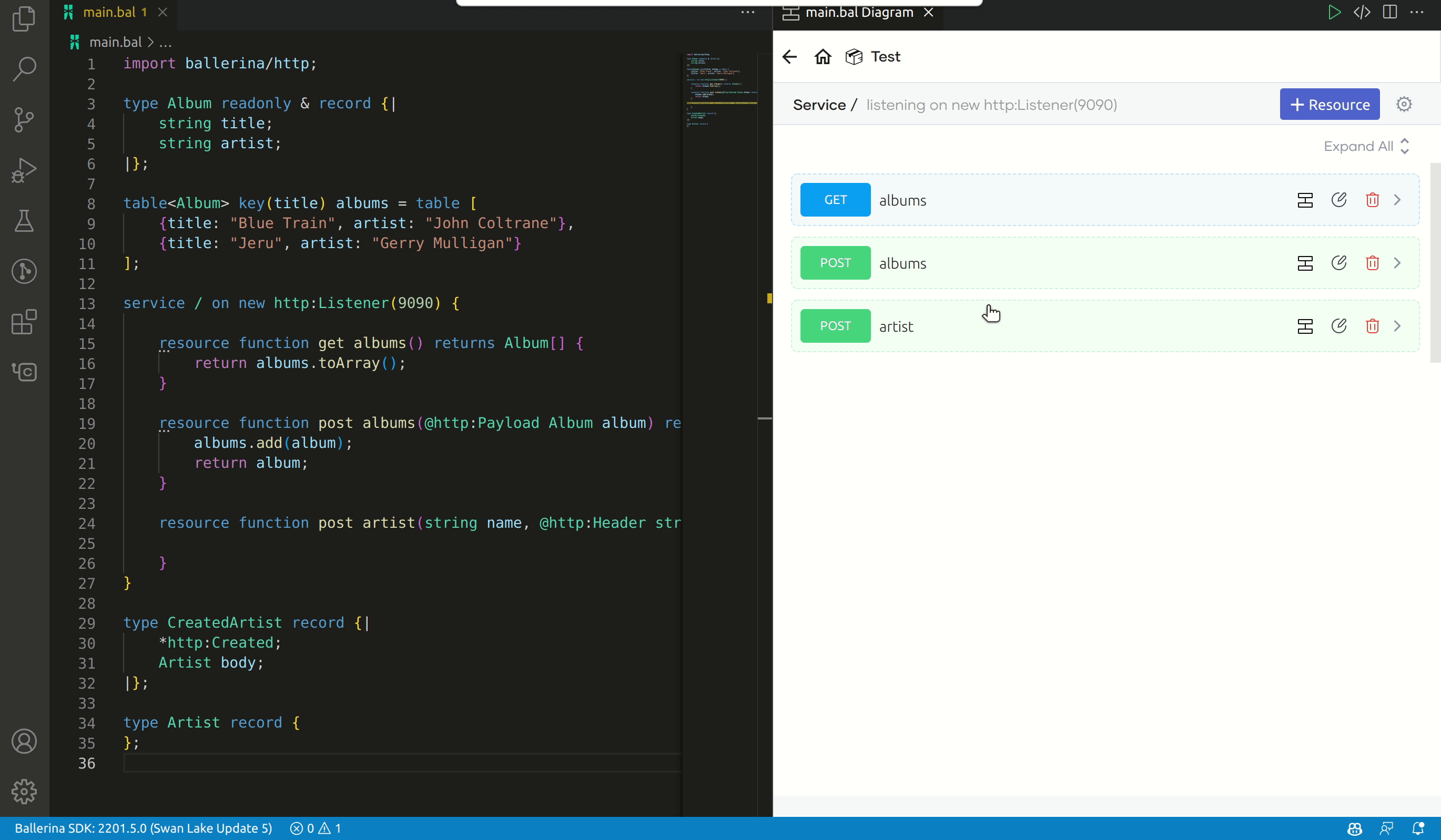
Task: Click the 'listening on new http:Listener(9090)' text
Action: point(991,105)
